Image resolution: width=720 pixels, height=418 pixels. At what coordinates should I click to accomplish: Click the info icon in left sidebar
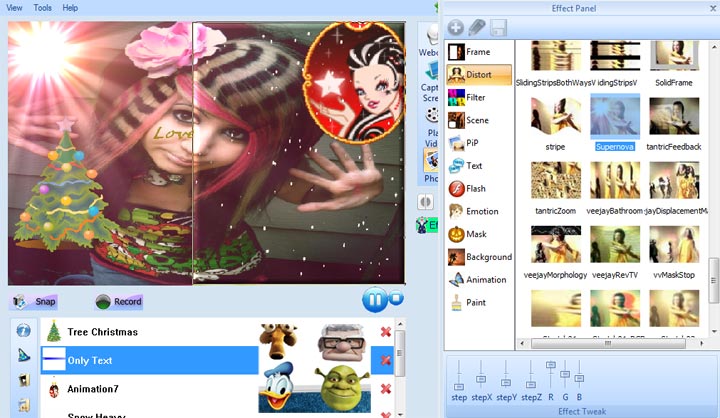pyautogui.click(x=23, y=330)
